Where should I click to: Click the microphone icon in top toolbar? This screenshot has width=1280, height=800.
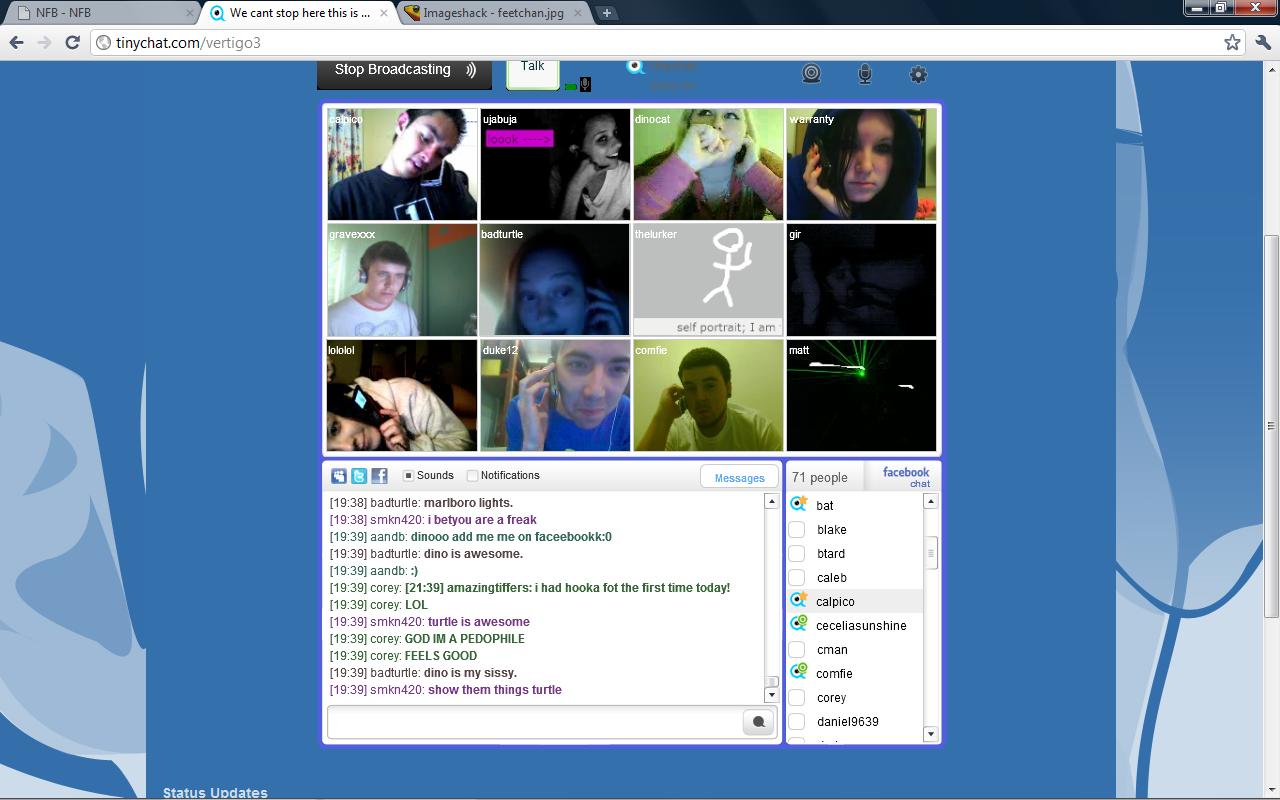coord(865,74)
